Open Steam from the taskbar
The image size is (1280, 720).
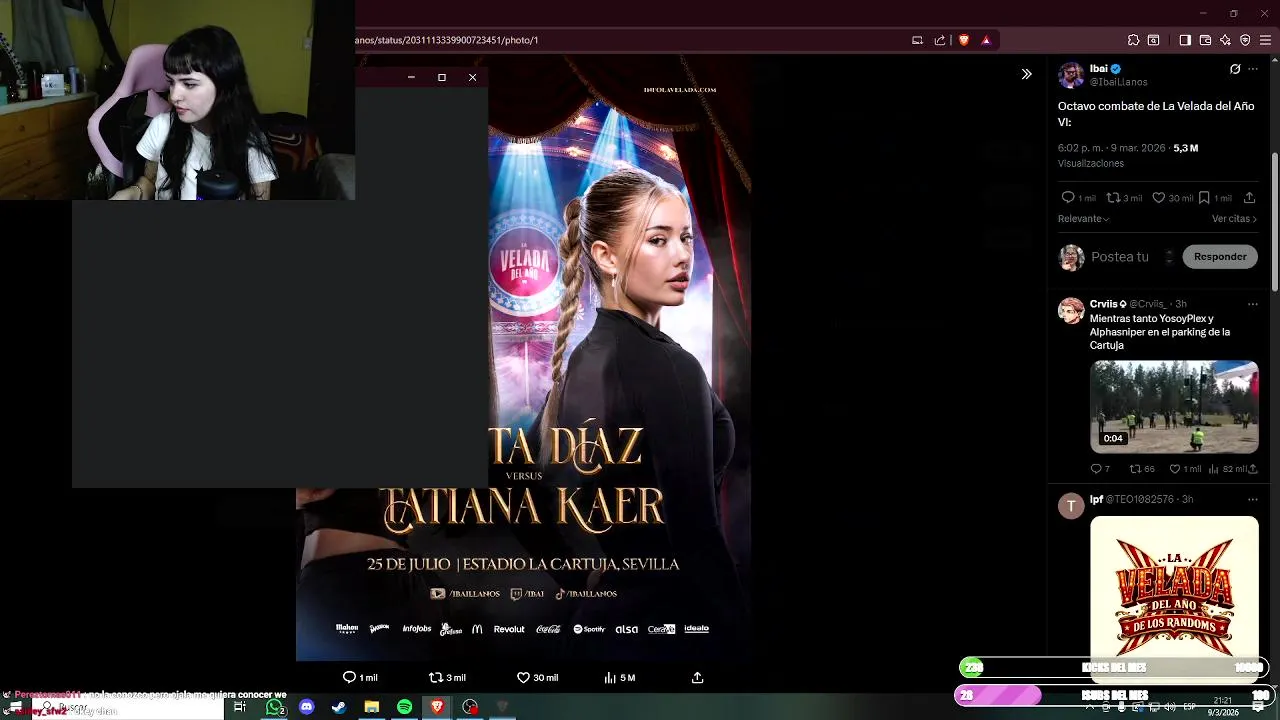point(339,707)
